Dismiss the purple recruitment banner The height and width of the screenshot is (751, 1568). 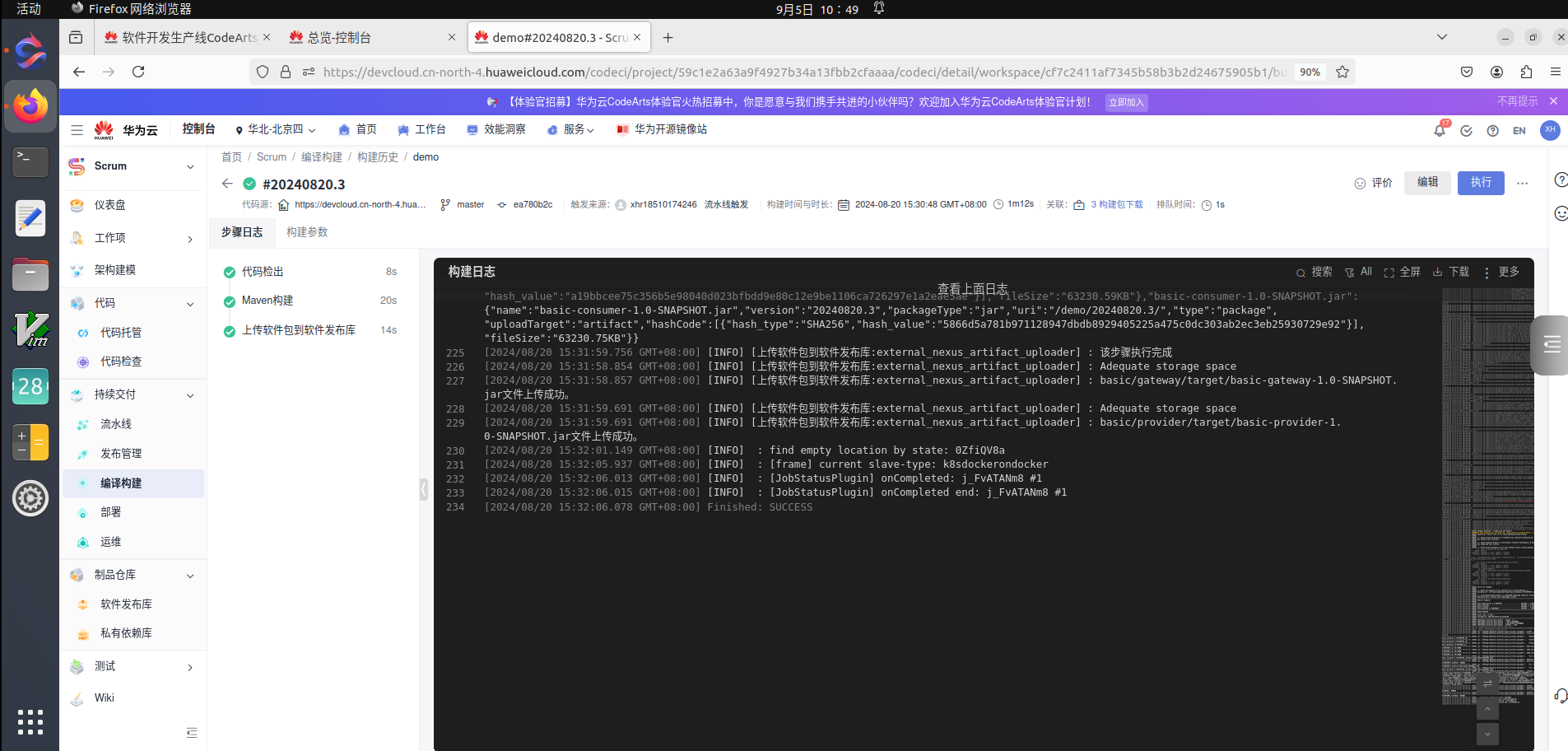[1553, 101]
